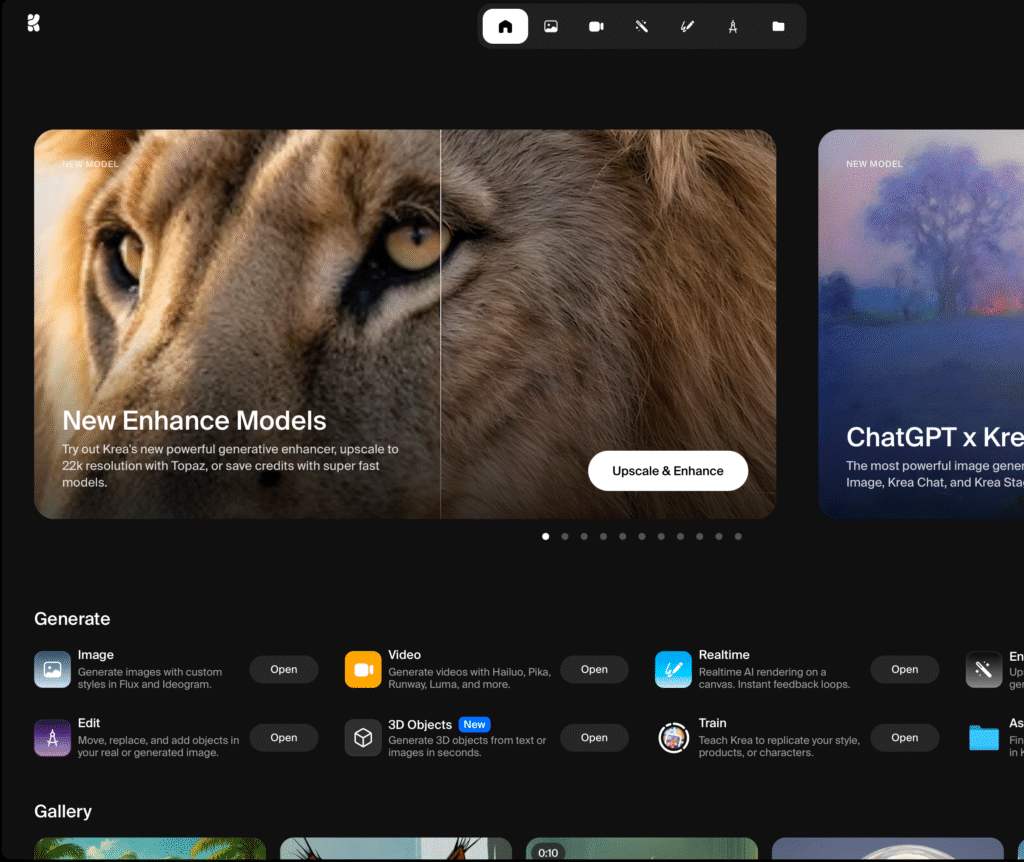Viewport: 1024px width, 862px height.
Task: Click the Train circular icon
Action: point(673,738)
